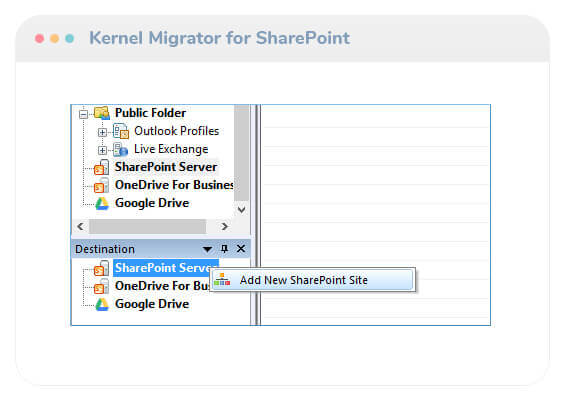The image size is (565, 401).
Task: Click the source OneDrive For Business icon
Action: click(102, 185)
